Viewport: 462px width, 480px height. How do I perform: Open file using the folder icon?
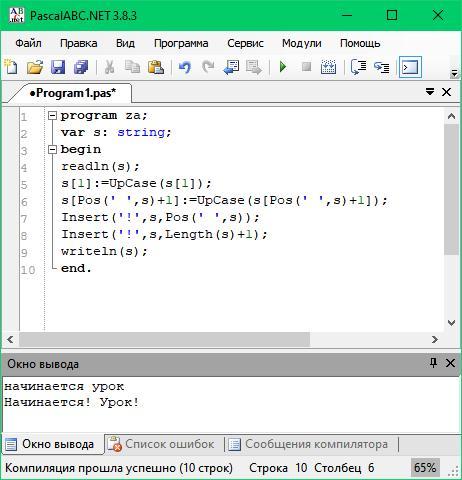pos(35,67)
